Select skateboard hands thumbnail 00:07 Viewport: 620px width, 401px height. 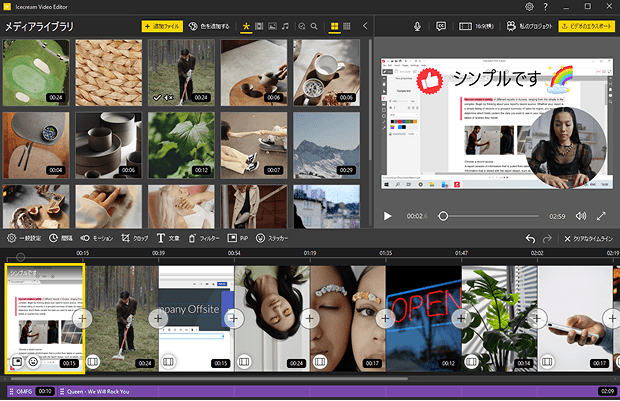pos(254,145)
